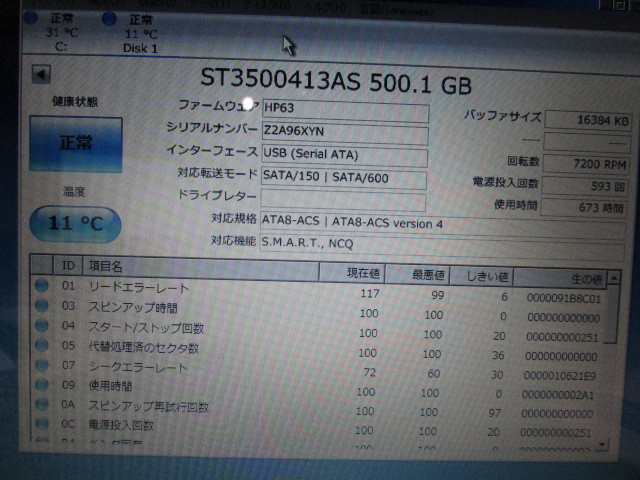Click the attribute list scroll down arrow
Viewport: 640px width, 480px height.
point(602,444)
